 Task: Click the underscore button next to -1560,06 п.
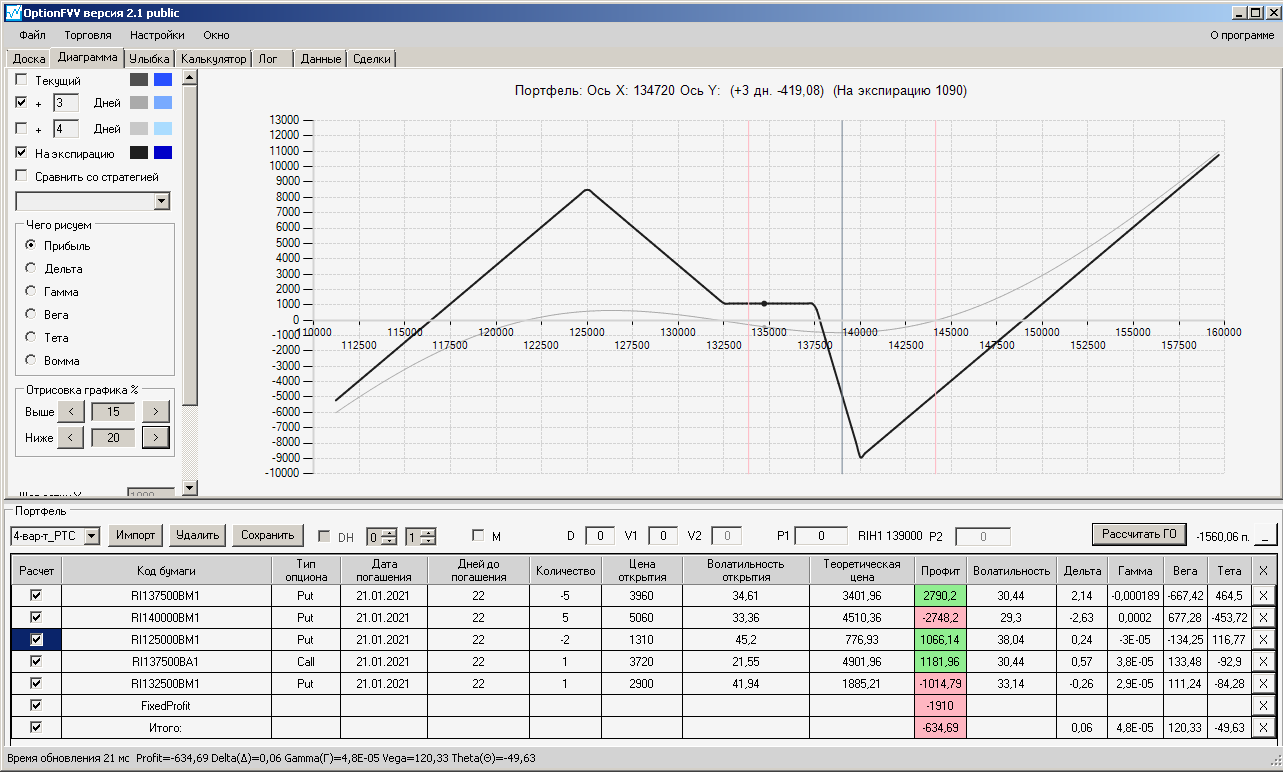[x=1265, y=536]
